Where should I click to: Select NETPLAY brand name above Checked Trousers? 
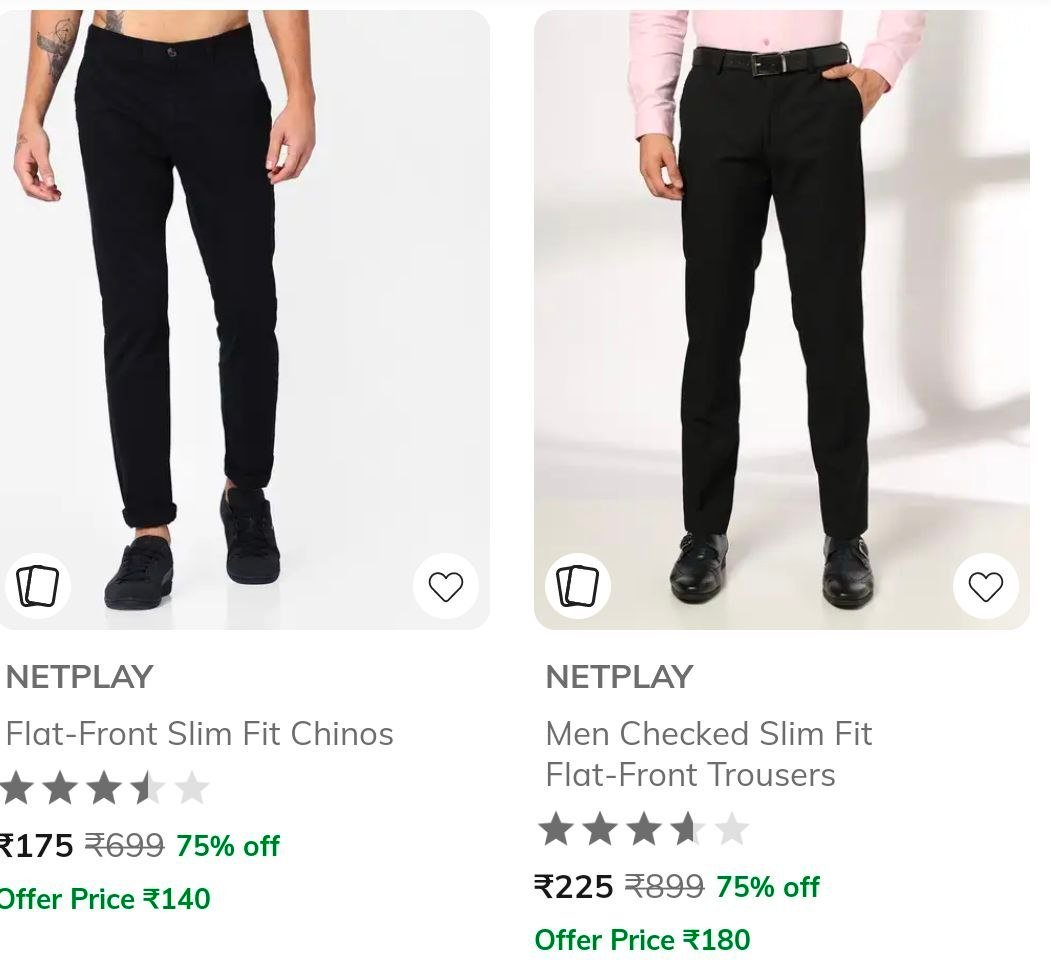pyautogui.click(x=619, y=677)
